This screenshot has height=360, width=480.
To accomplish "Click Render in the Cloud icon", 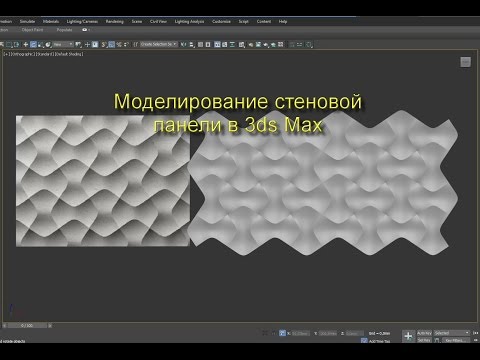I will pyautogui.click(x=273, y=44).
